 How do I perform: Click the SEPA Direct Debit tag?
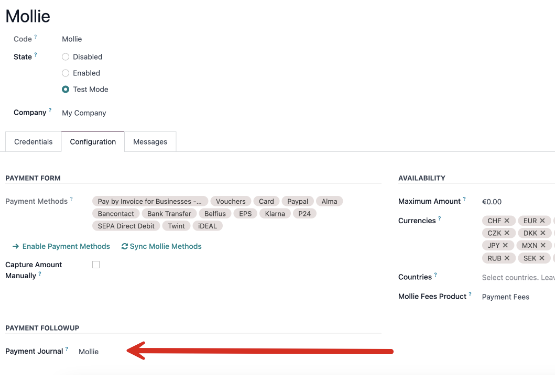tap(126, 226)
